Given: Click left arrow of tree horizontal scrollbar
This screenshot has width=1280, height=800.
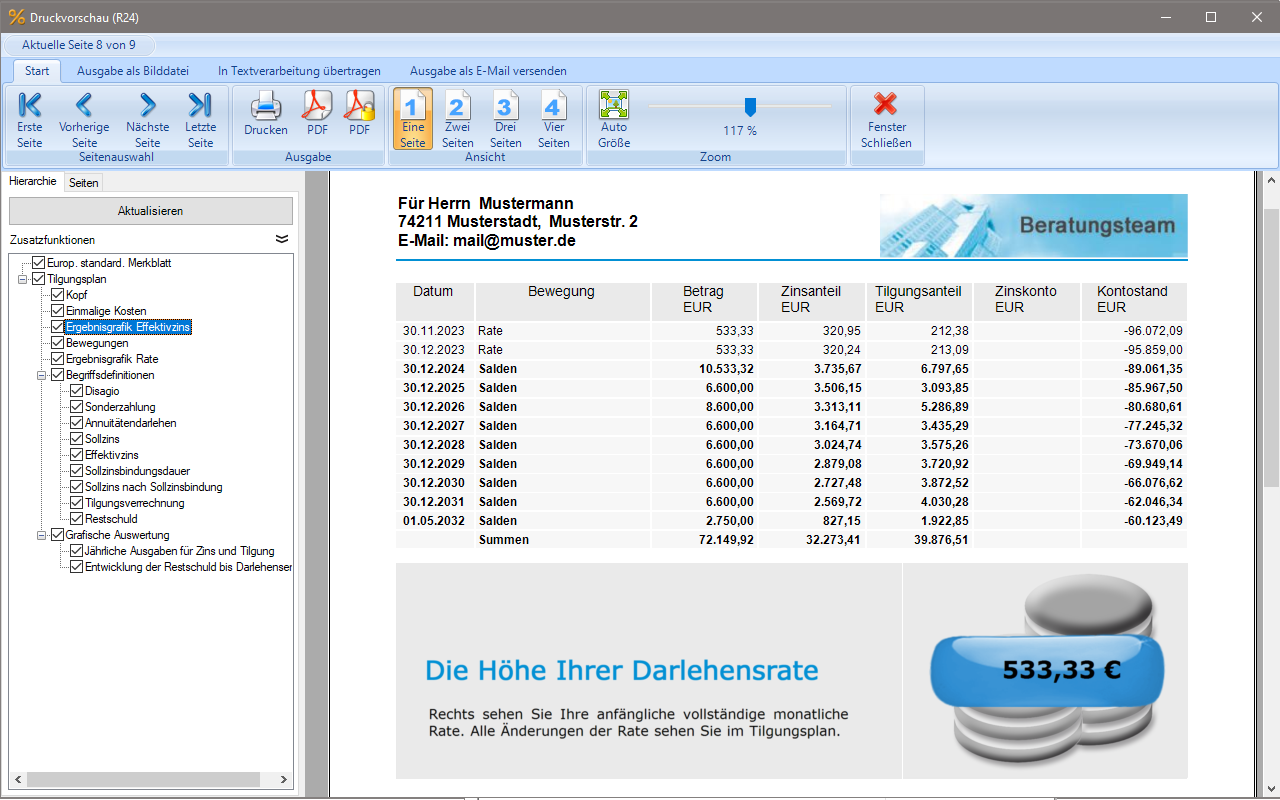Looking at the screenshot, I should pyautogui.click(x=19, y=780).
